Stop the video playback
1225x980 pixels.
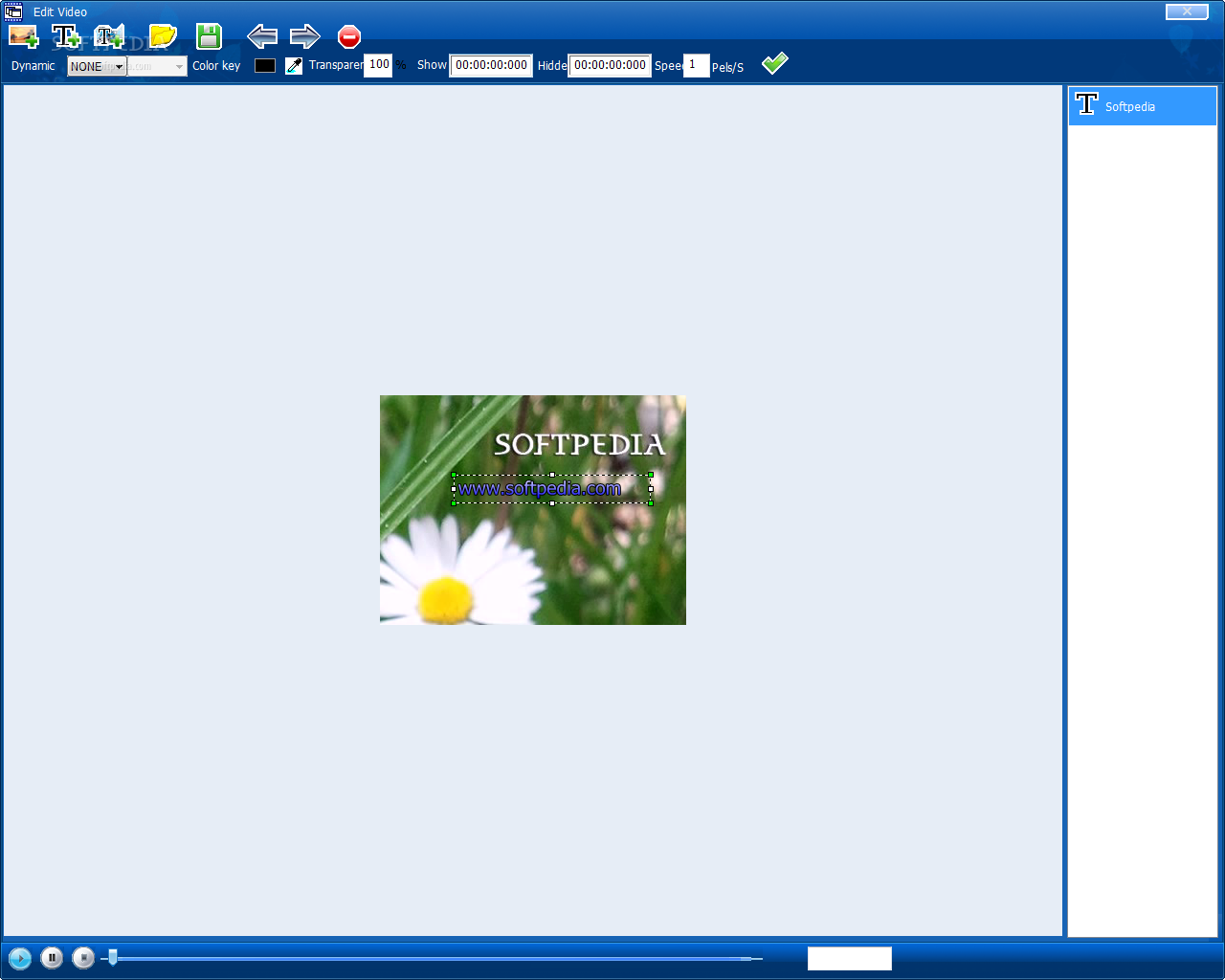click(83, 957)
